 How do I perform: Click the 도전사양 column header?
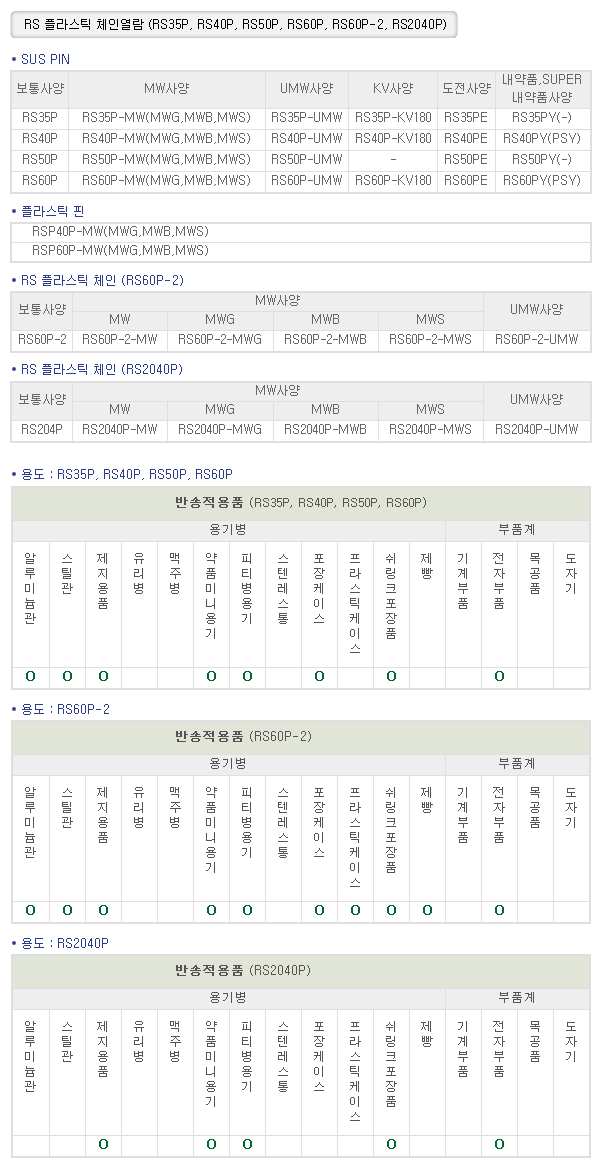466,89
